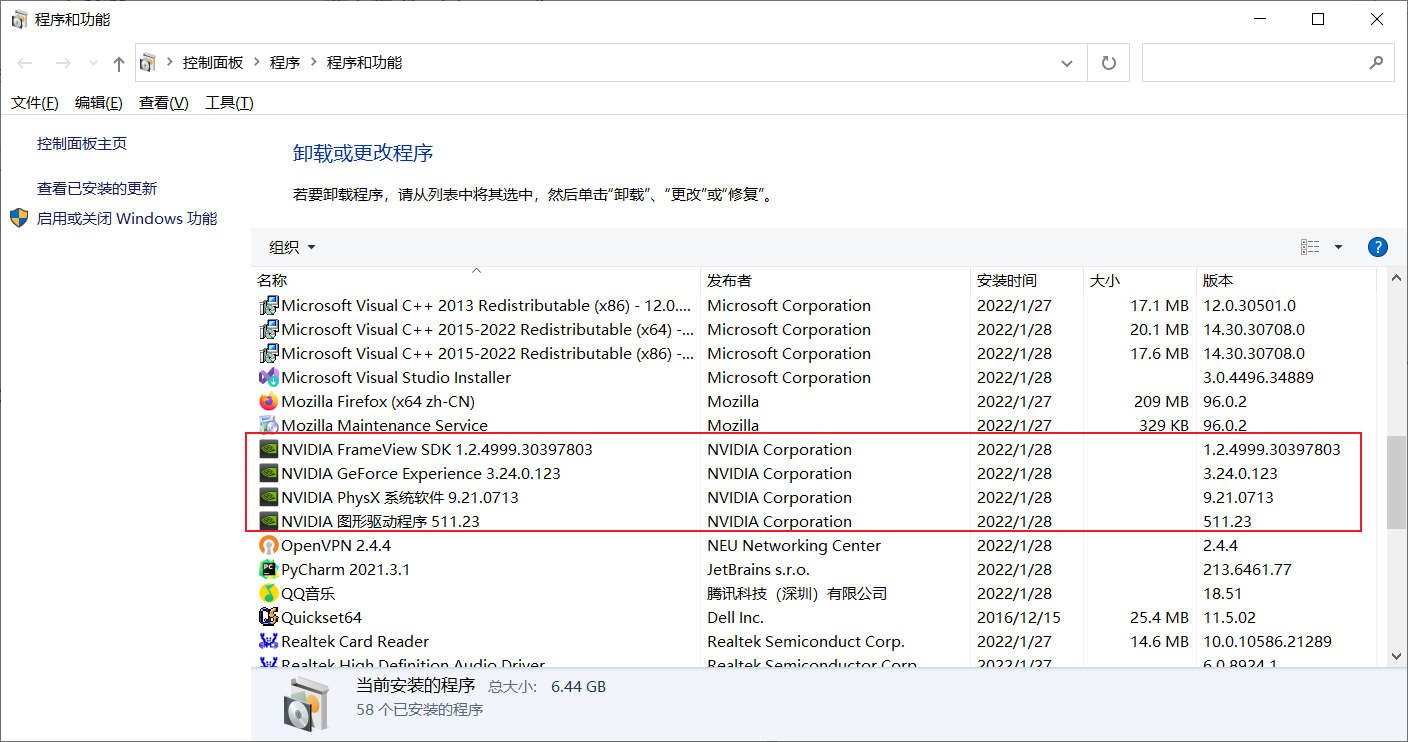Image resolution: width=1408 pixels, height=742 pixels.
Task: Open the 工具 menu
Action: (x=228, y=102)
